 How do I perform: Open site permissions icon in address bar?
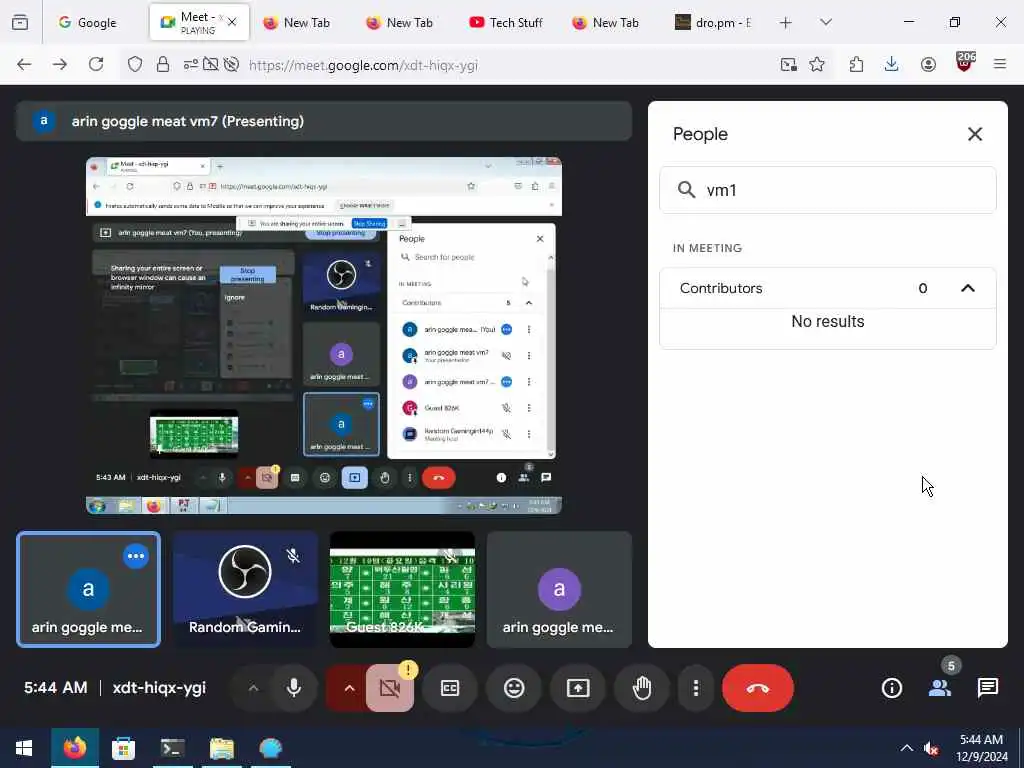coord(191,64)
